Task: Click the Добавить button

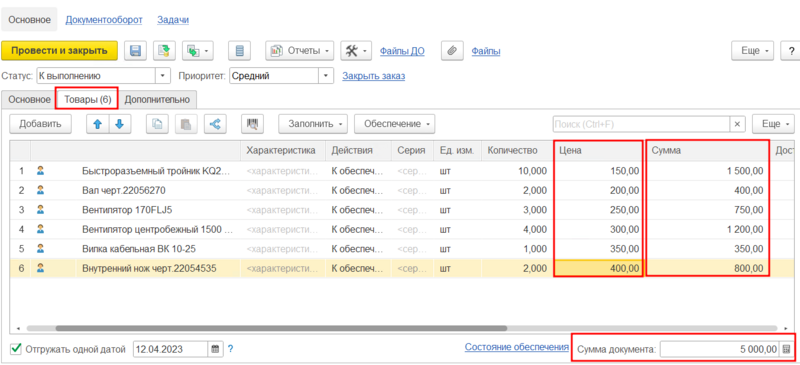Action: tap(40, 124)
